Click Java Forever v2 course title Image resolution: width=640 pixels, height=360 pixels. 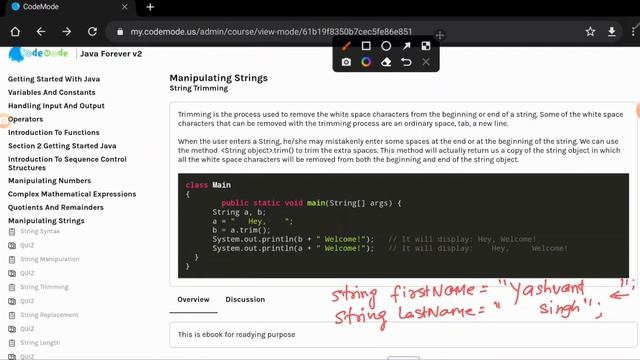[111, 54]
